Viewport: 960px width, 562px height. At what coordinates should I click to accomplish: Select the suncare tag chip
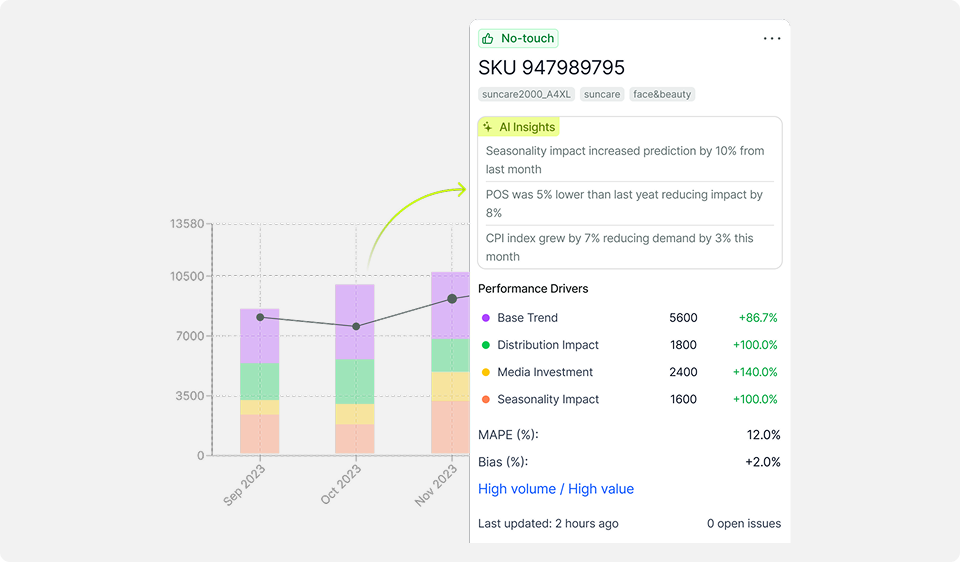click(601, 94)
